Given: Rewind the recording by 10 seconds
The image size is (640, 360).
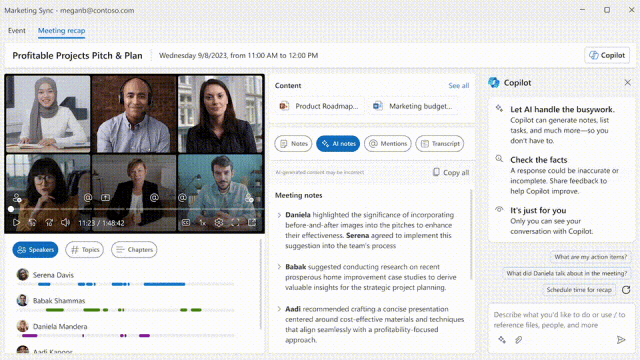Looking at the screenshot, I should 32,223.
